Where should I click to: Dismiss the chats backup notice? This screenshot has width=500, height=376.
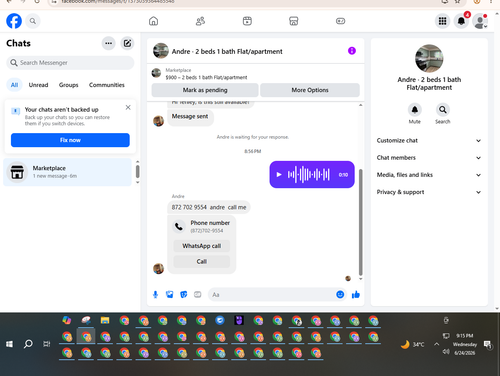pos(128,107)
